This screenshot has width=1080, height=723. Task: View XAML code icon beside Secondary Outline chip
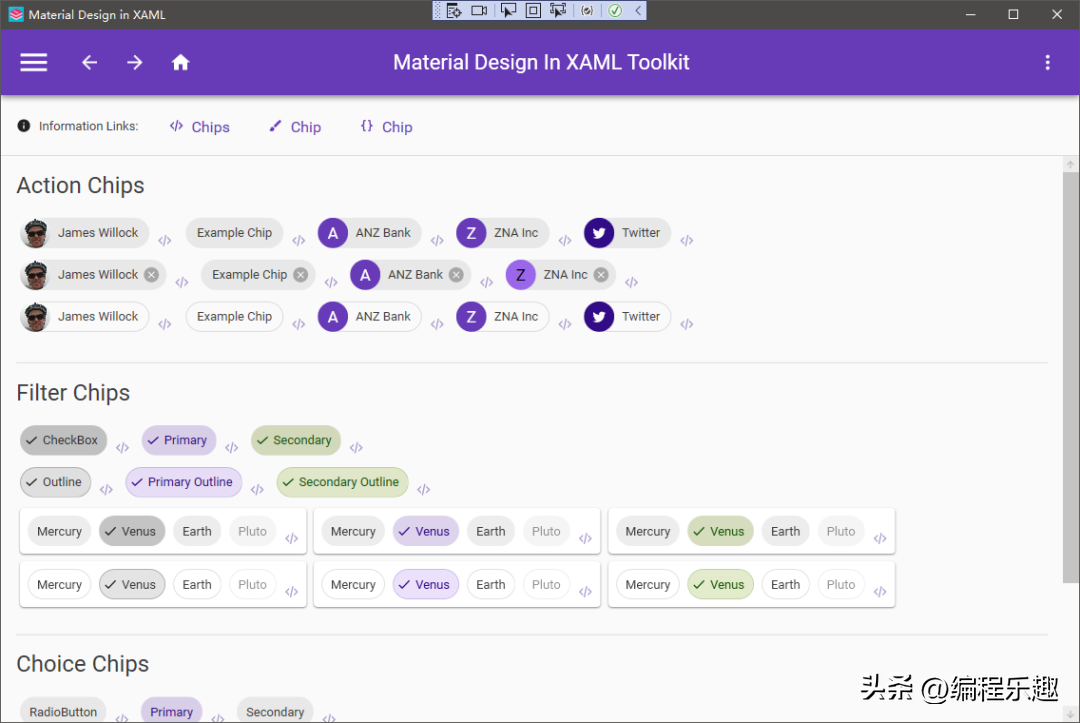423,490
